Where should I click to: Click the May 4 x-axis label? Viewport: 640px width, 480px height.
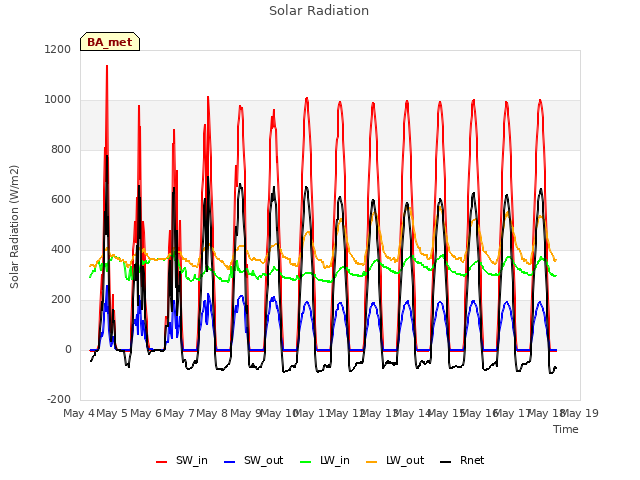[79, 413]
